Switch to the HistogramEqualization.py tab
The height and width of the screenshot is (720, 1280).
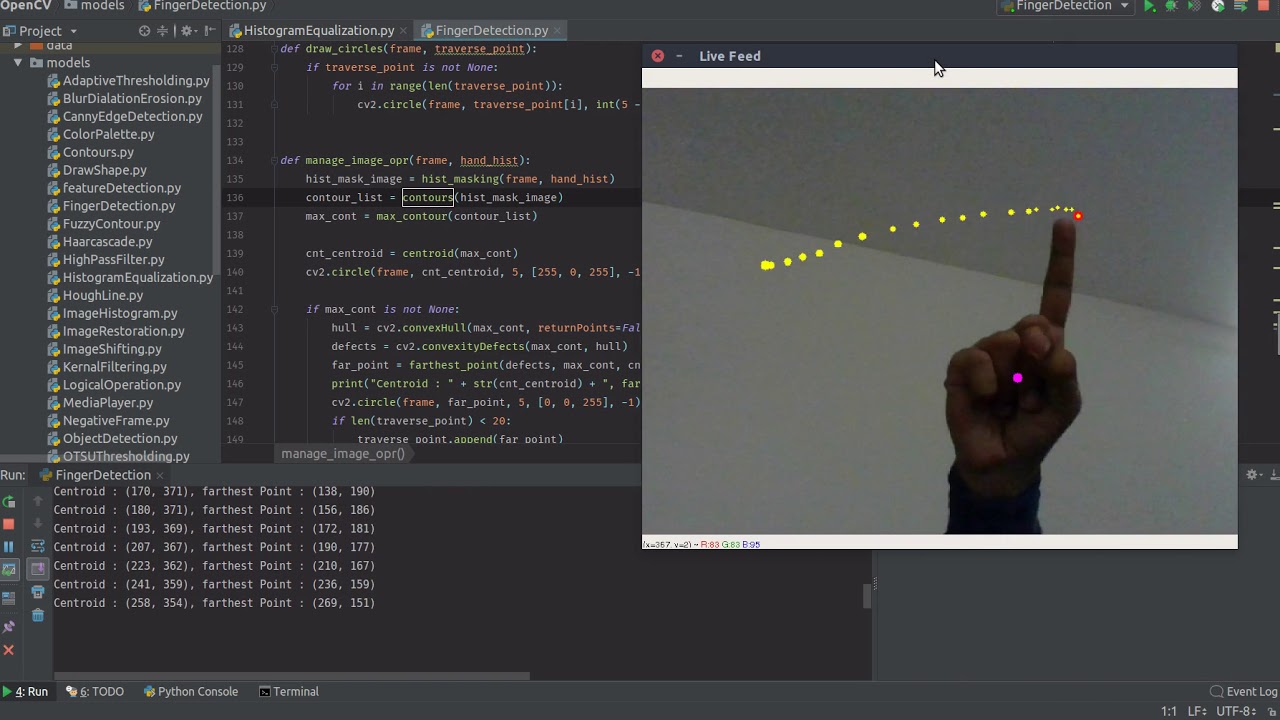tap(320, 30)
